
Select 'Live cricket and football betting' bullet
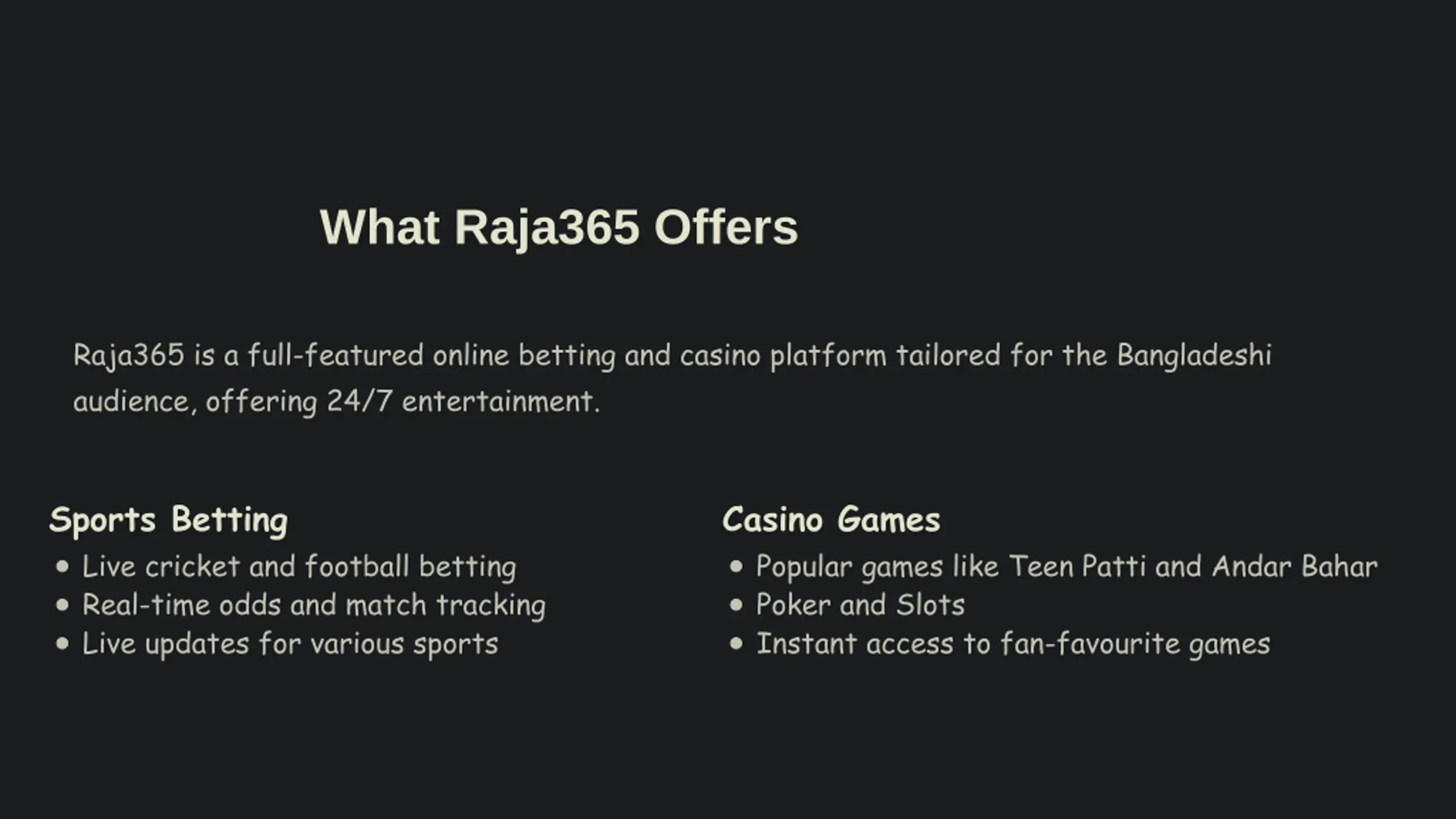(299, 567)
